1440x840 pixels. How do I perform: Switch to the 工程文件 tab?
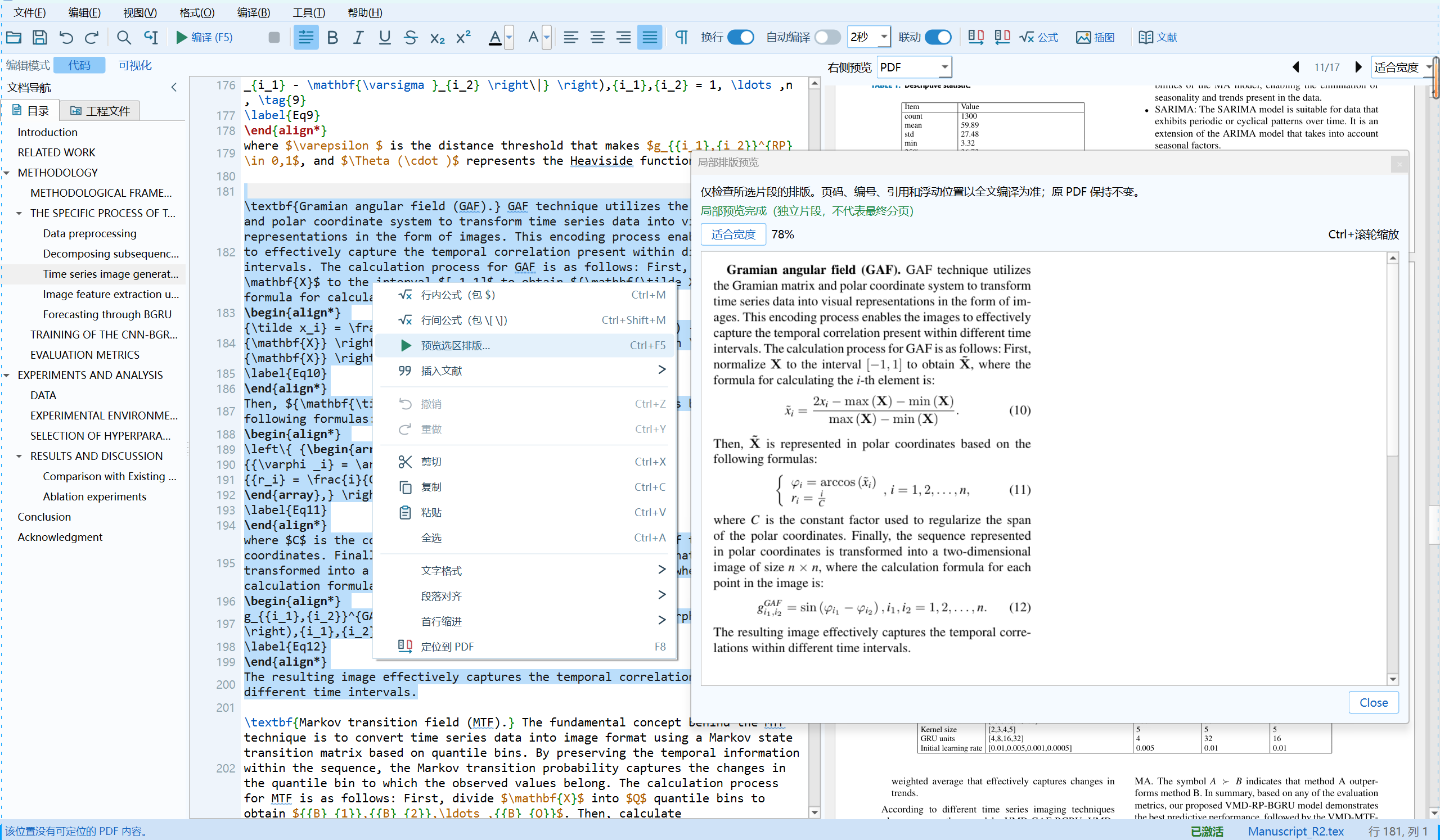coord(100,111)
